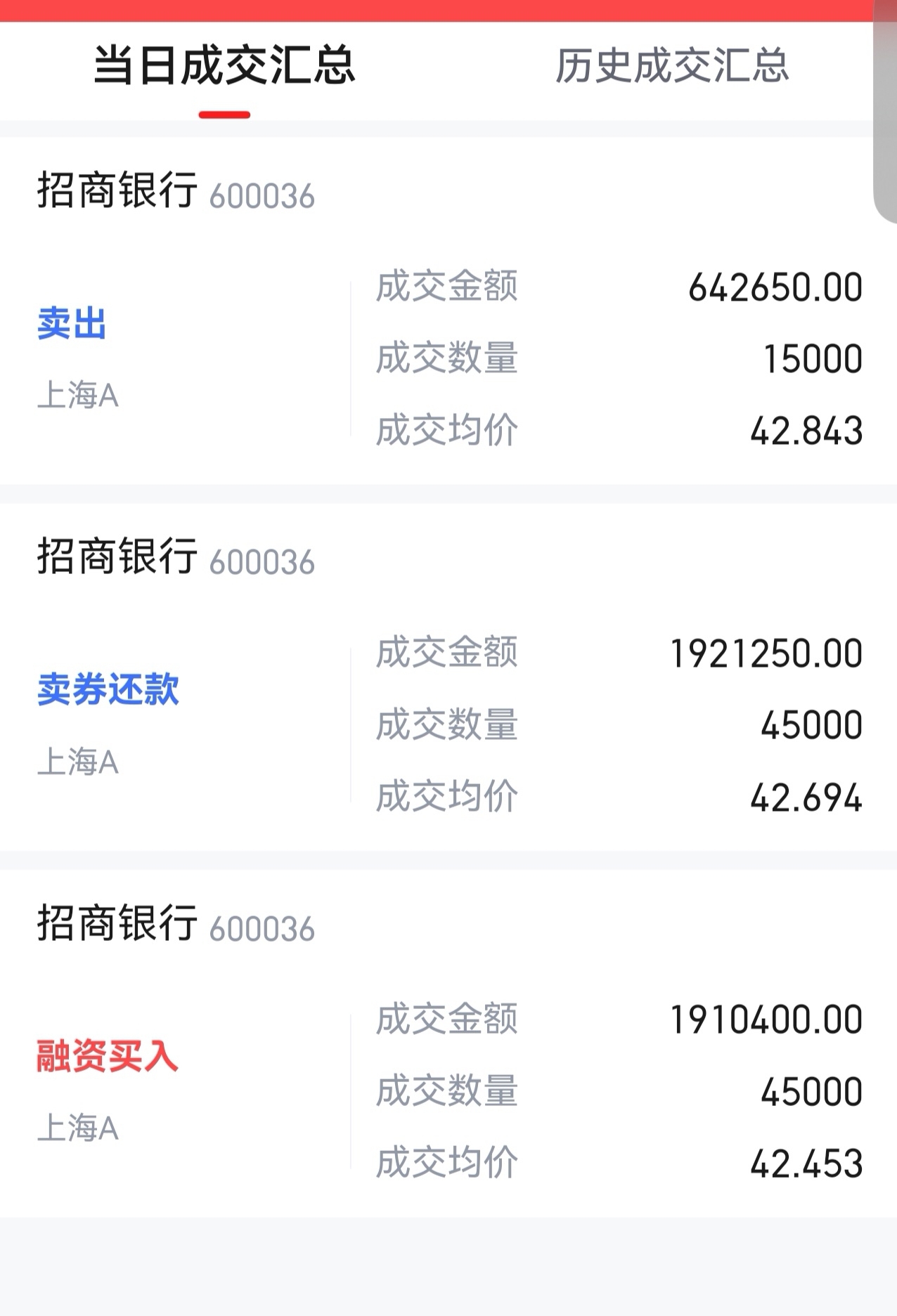Image resolution: width=897 pixels, height=1316 pixels.
Task: Click 成交数量 label in the 融资买入 record
Action: click(447, 1092)
